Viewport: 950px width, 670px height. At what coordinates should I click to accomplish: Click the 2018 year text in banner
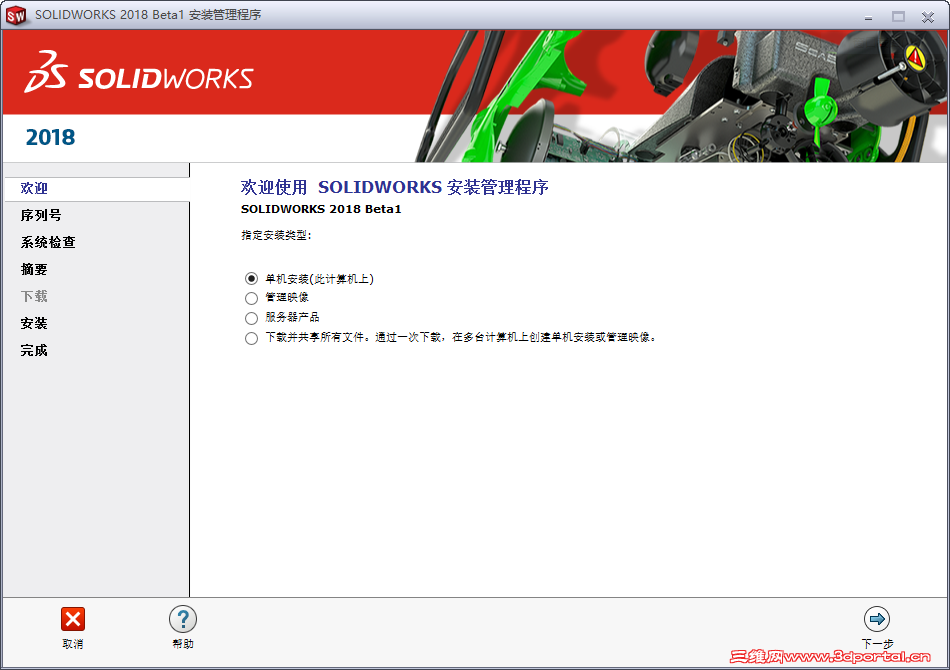pyautogui.click(x=50, y=138)
